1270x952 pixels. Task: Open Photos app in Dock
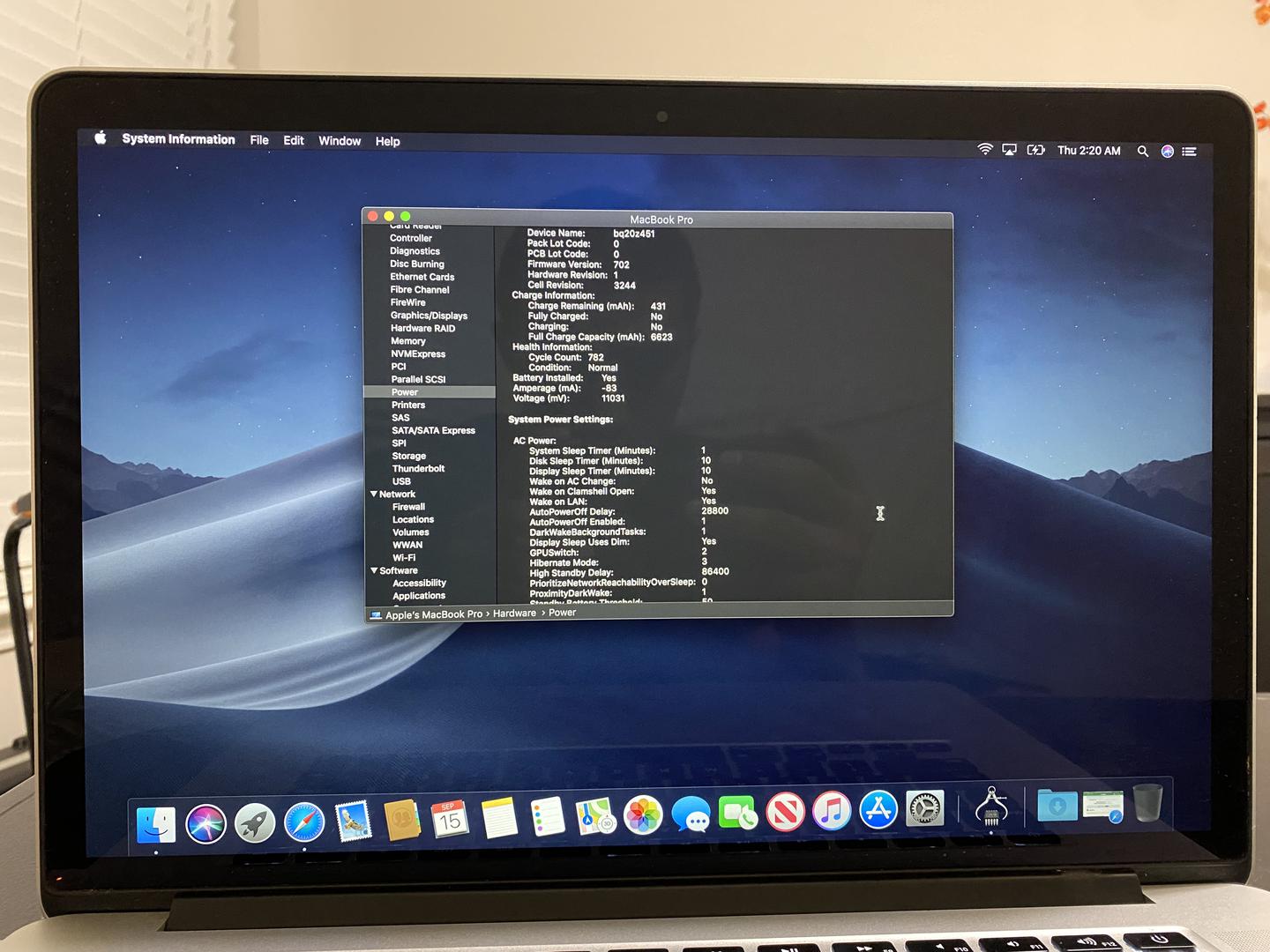[x=643, y=814]
